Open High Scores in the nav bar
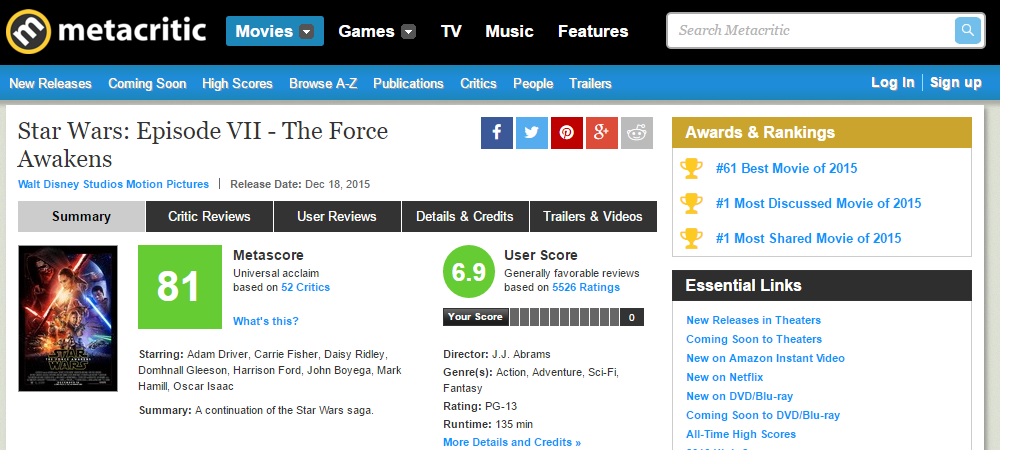 click(237, 83)
